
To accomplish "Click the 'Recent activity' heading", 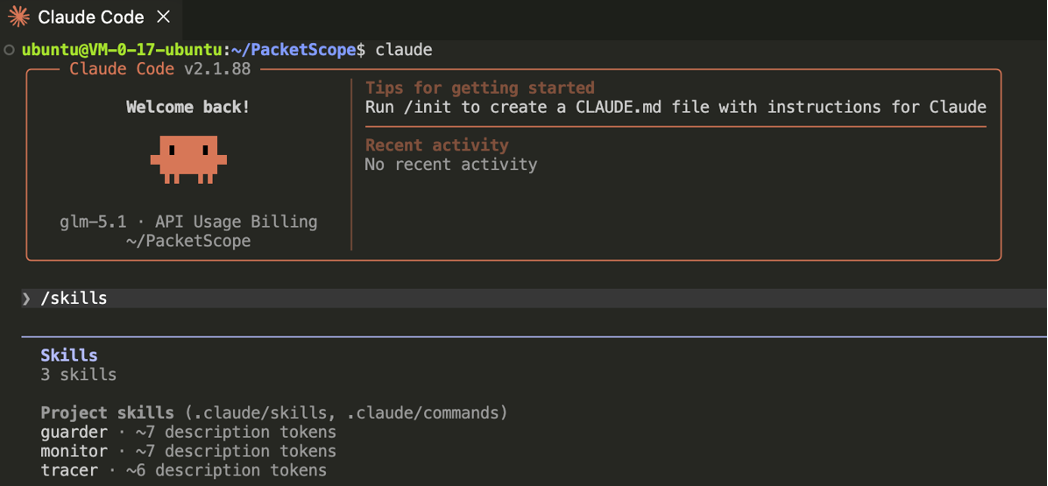I will 436,145.
